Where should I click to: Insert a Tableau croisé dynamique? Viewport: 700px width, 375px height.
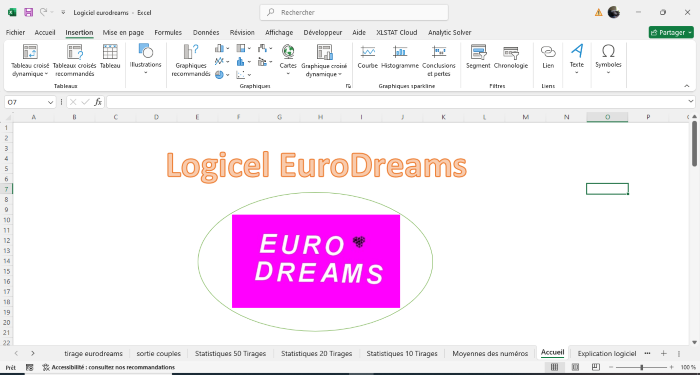30,61
